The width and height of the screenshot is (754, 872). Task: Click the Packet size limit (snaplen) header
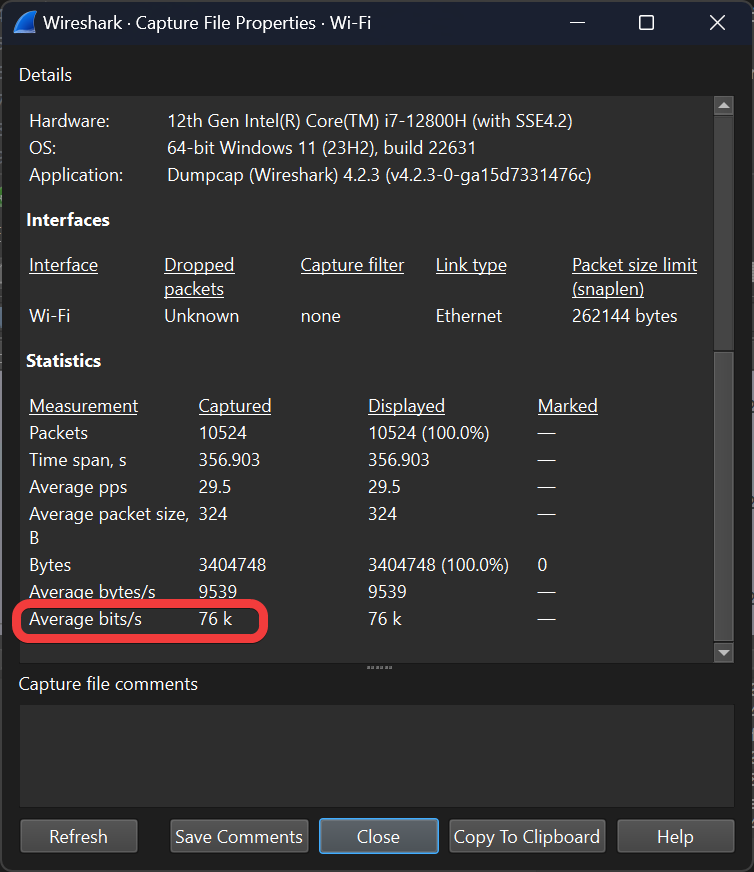point(634,277)
